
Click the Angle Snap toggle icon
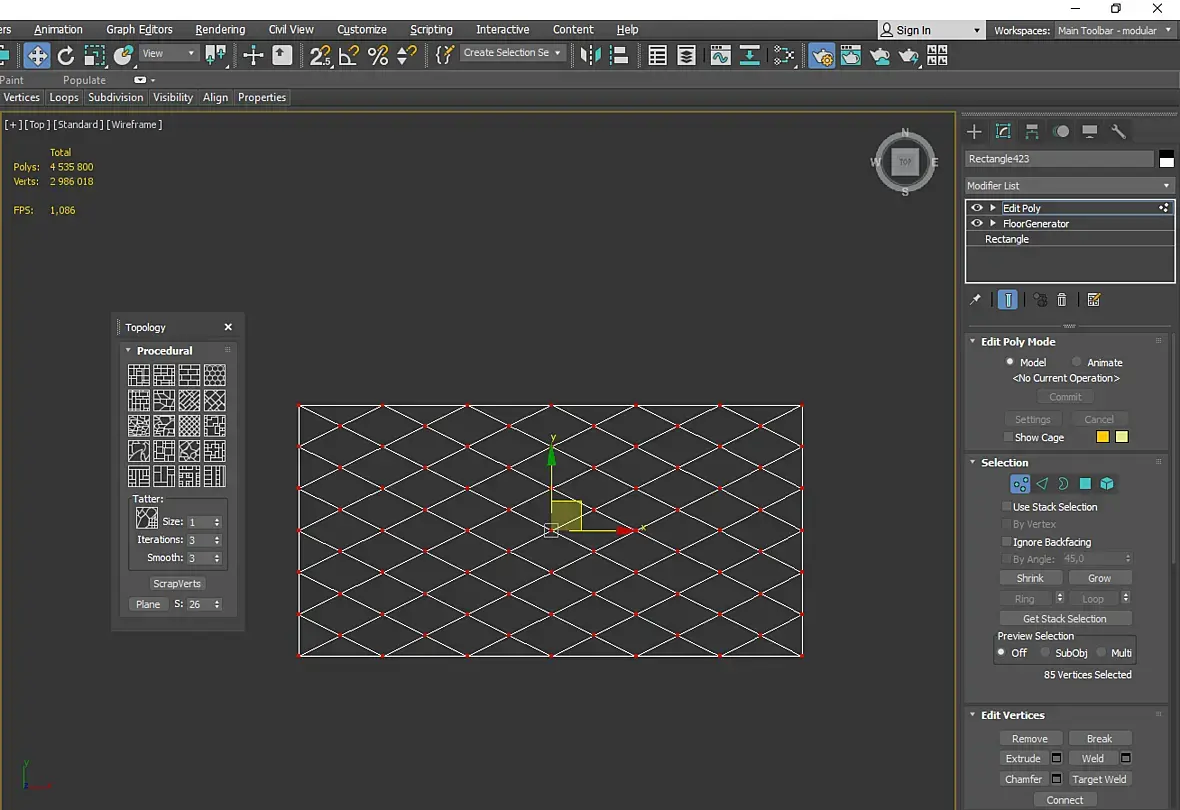coord(349,55)
